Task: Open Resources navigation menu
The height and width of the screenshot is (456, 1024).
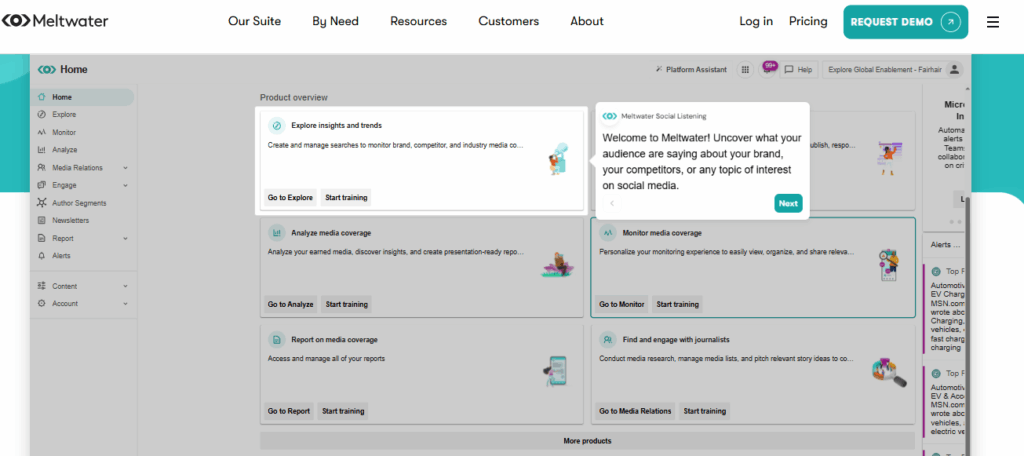Action: (x=419, y=22)
